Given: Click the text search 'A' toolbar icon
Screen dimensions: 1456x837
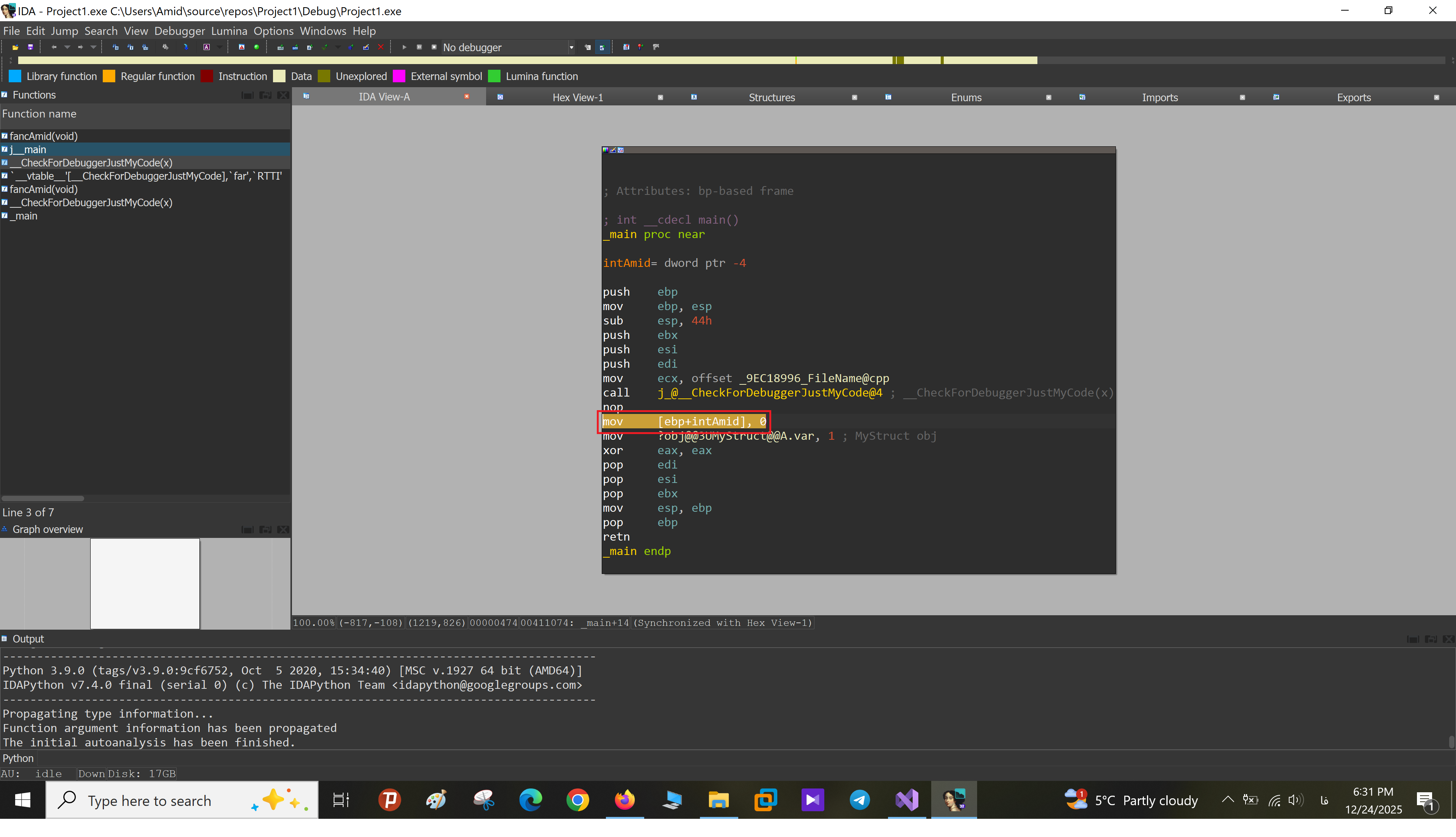Looking at the screenshot, I should click(x=206, y=47).
